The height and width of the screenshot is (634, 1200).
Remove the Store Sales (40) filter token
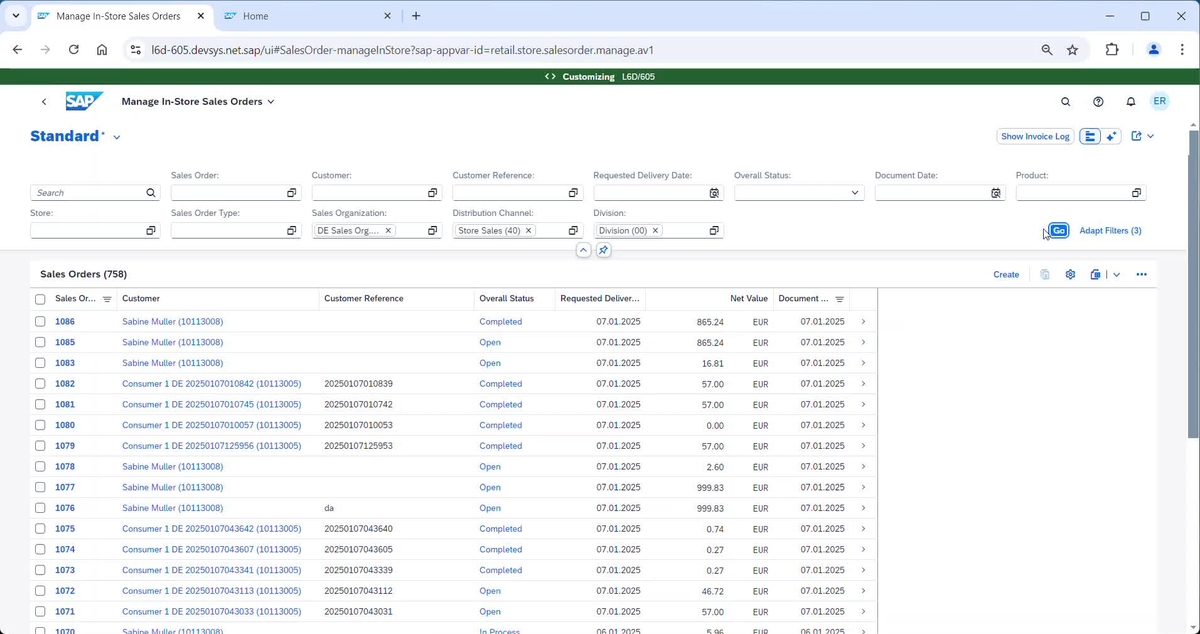click(x=528, y=230)
